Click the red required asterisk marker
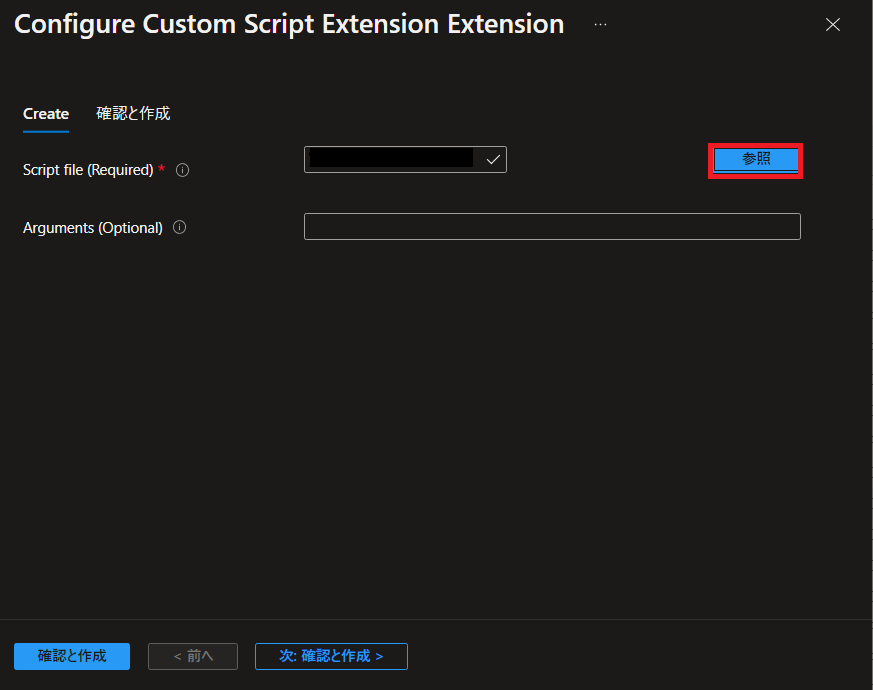873x690 pixels. pyautogui.click(x=161, y=168)
